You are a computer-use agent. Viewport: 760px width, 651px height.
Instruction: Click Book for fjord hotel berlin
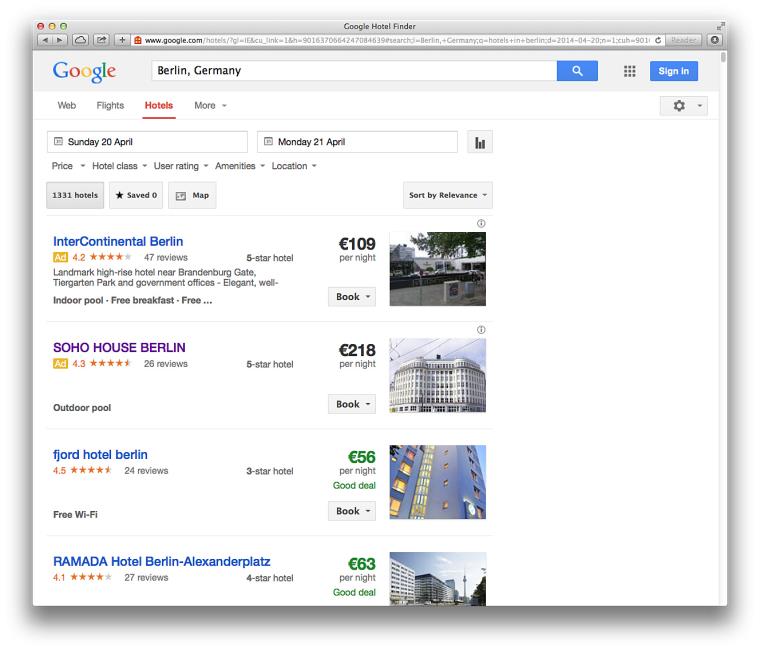pyautogui.click(x=352, y=511)
